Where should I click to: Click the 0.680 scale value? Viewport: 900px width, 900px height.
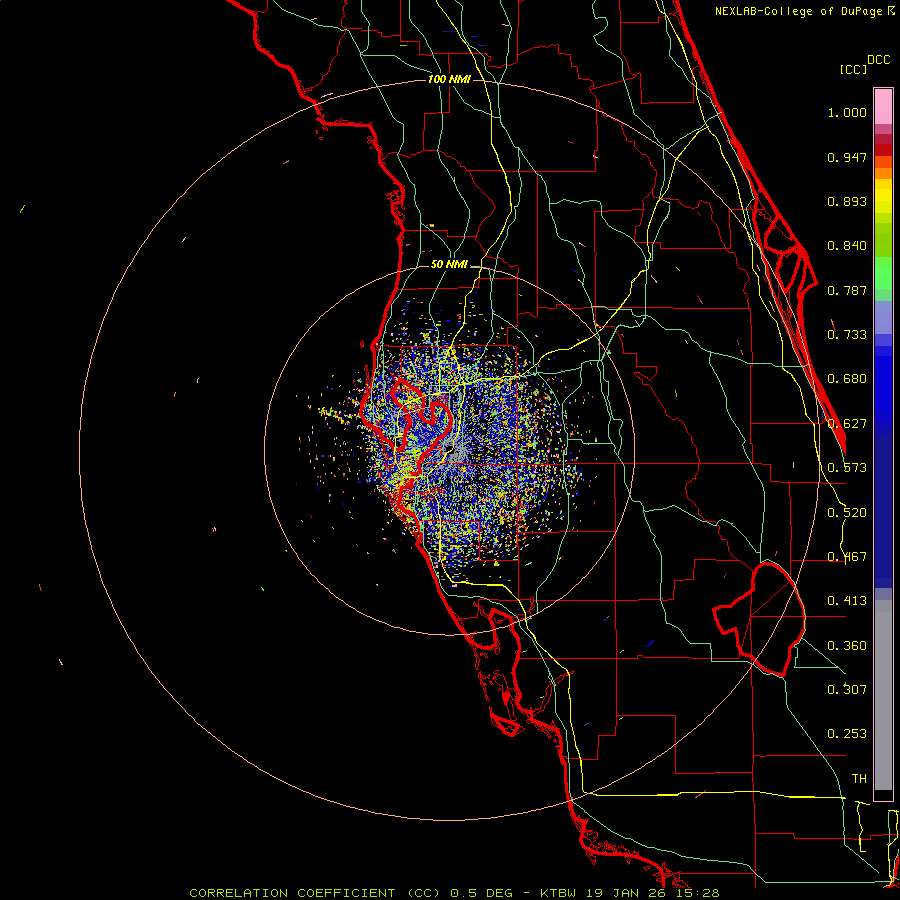847,379
